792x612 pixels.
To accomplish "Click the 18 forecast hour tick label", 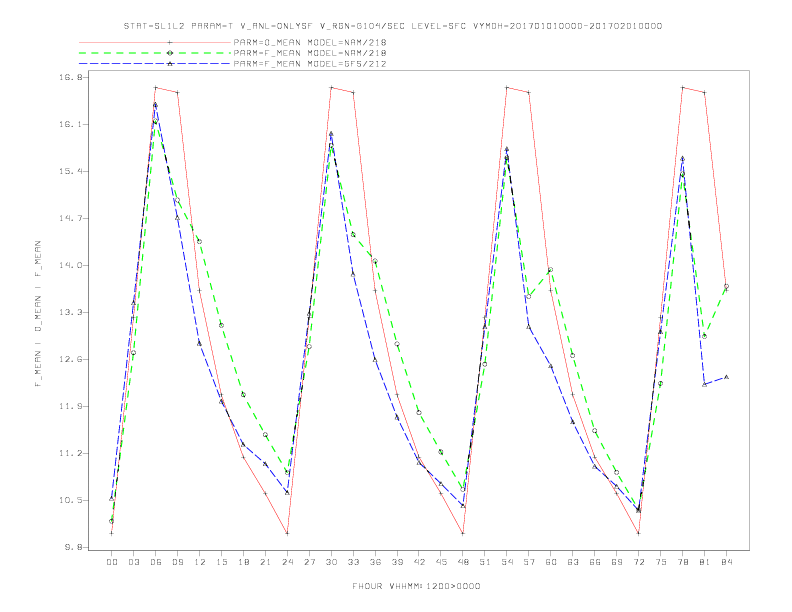I will 243,562.
